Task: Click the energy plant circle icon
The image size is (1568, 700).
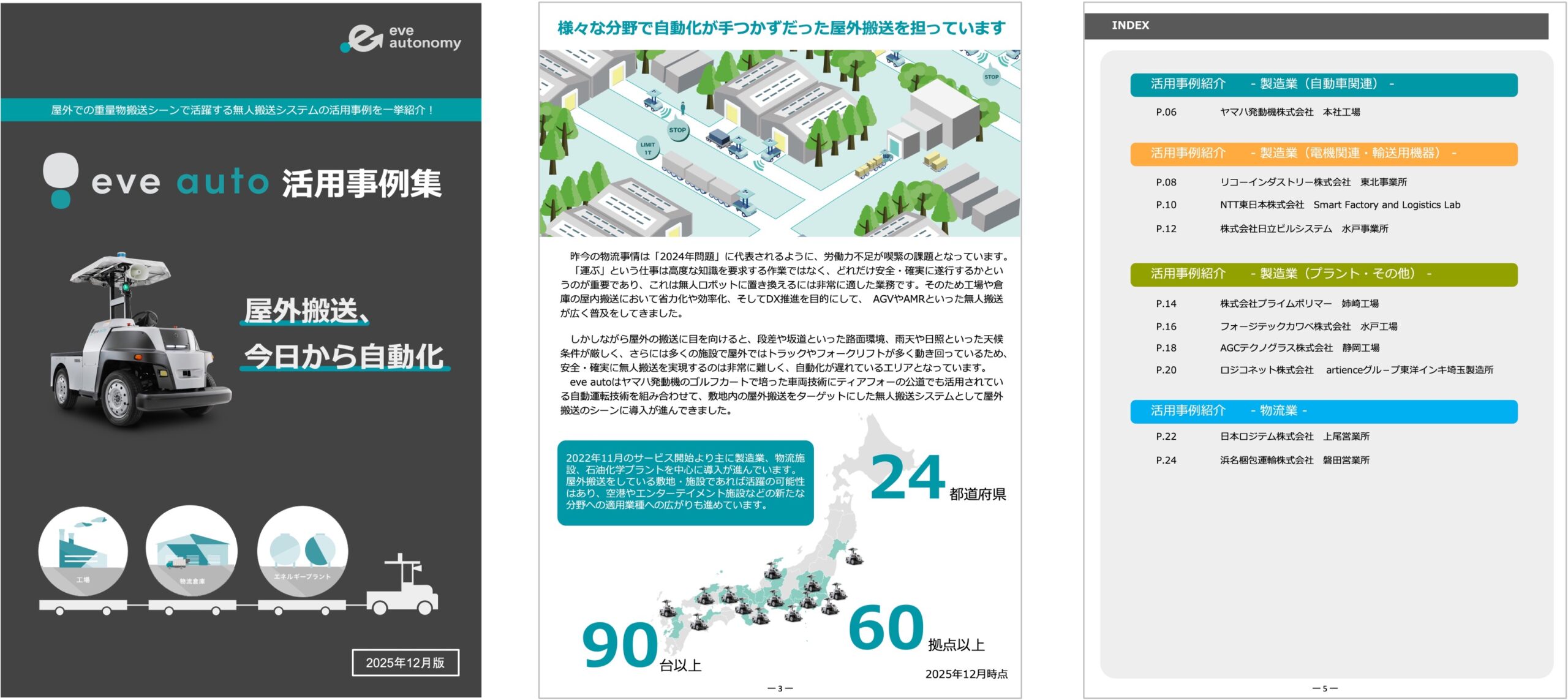Action: 302,551
